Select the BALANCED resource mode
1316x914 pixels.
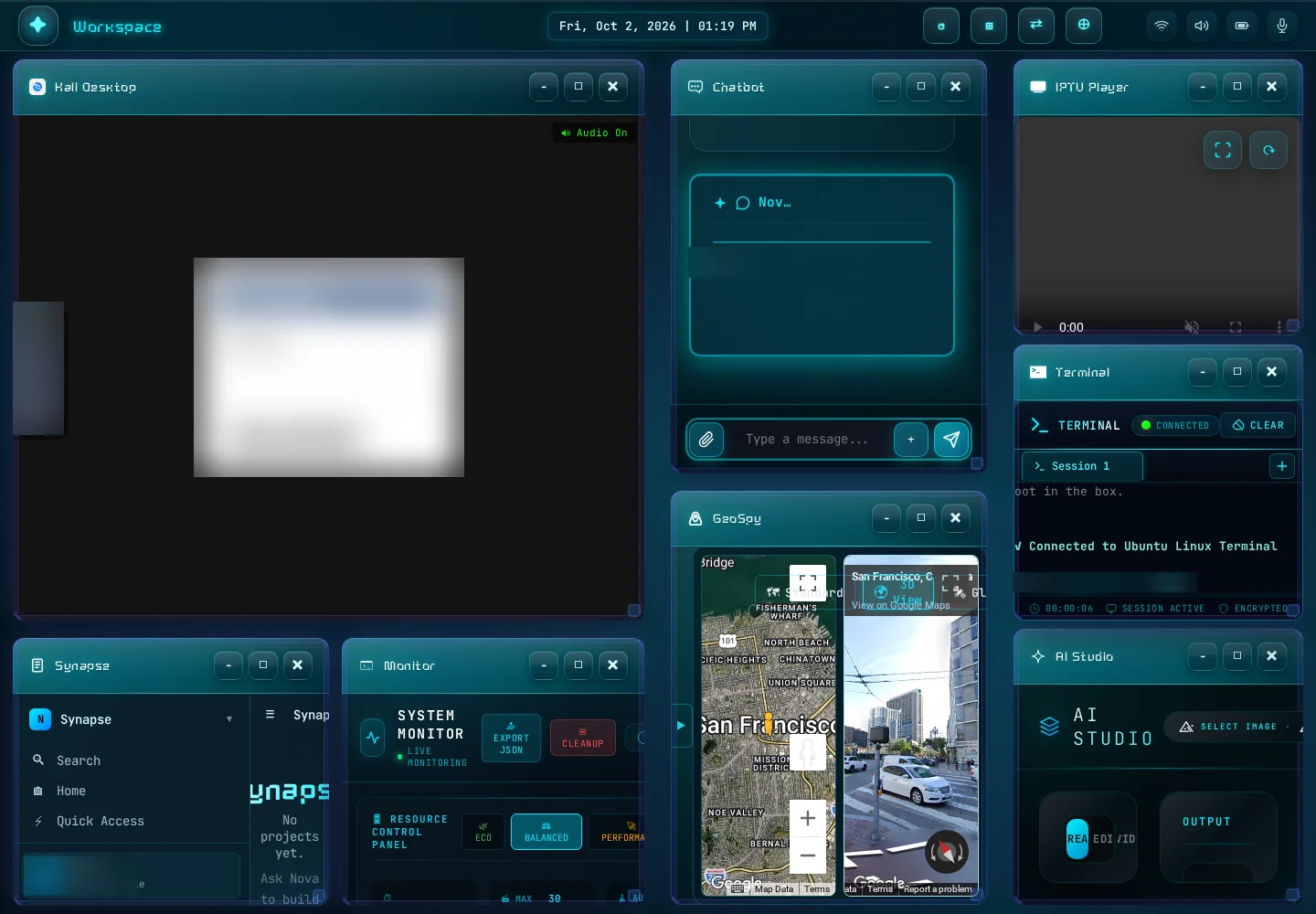tap(547, 832)
